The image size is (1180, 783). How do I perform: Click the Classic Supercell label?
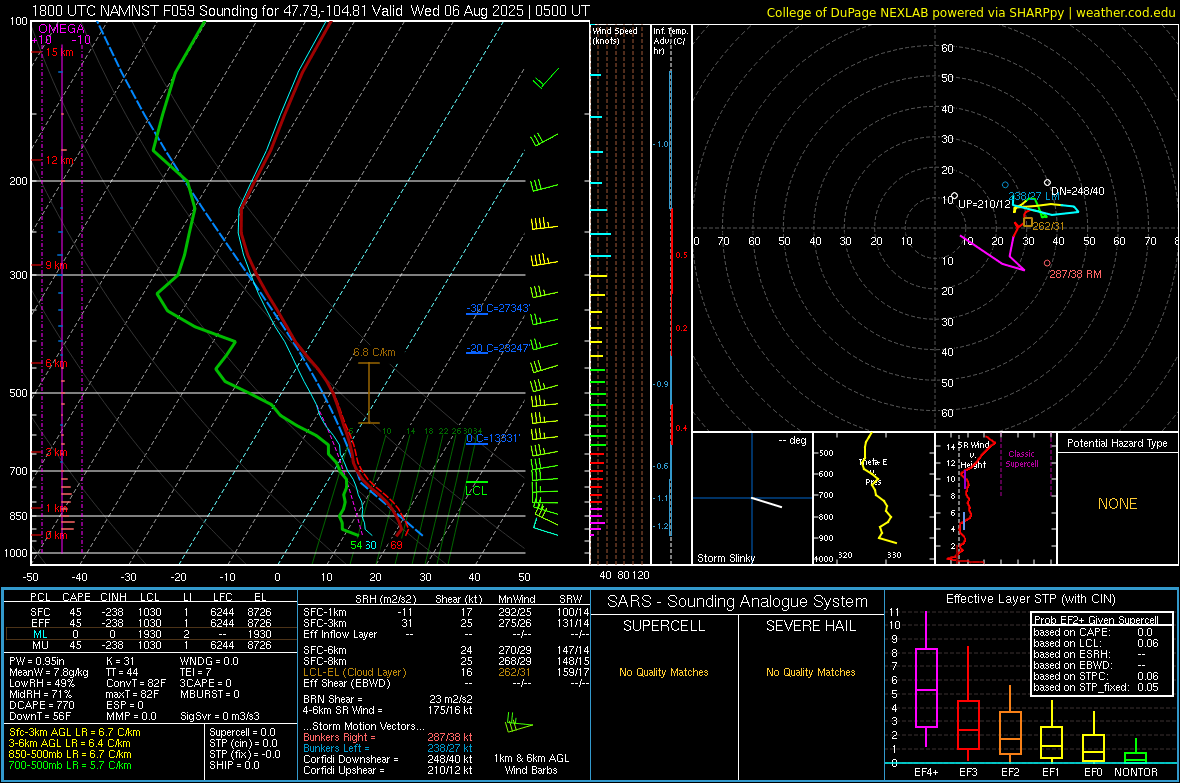click(1021, 459)
